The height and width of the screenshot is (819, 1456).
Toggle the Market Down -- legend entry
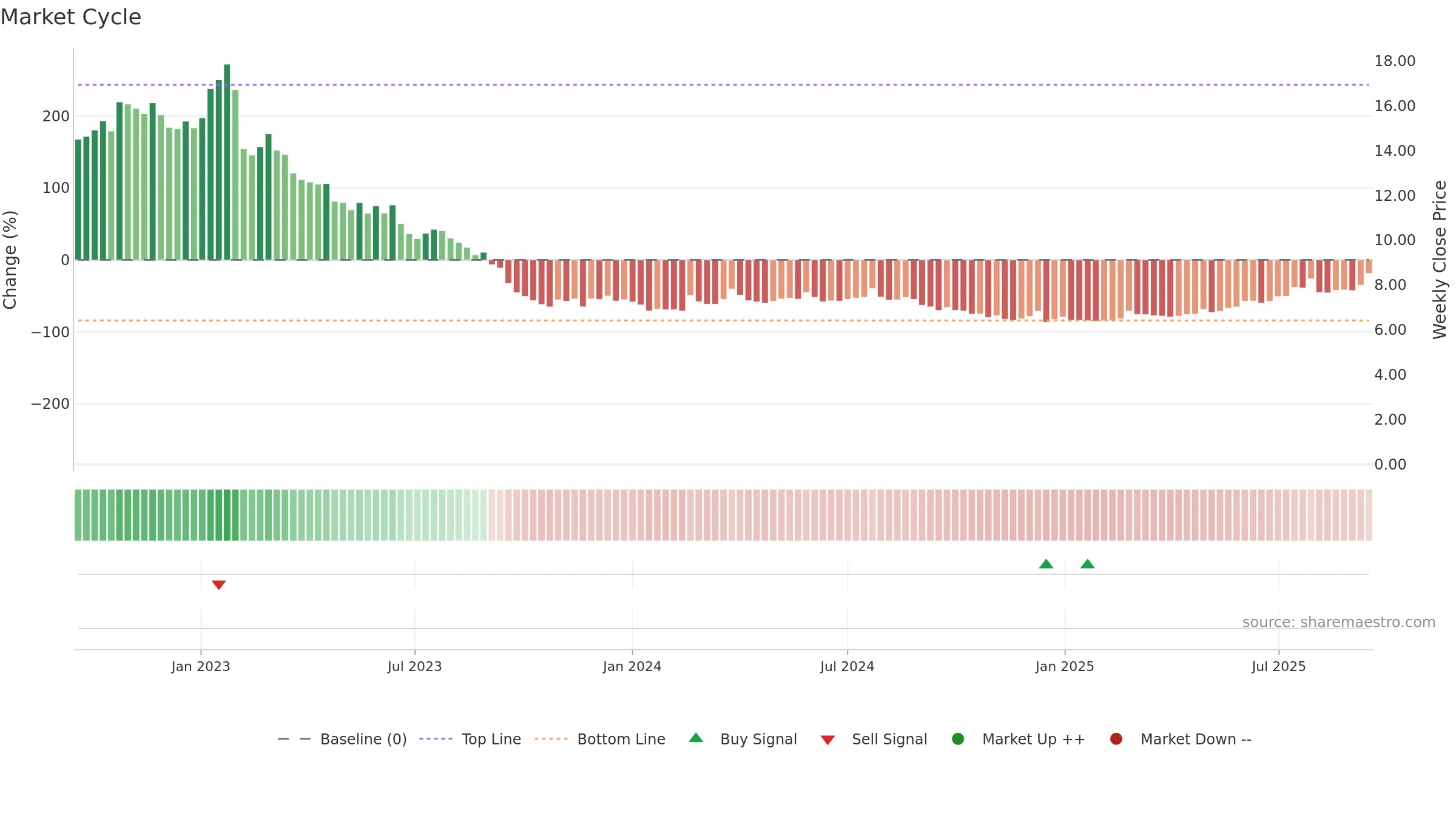click(1181, 739)
